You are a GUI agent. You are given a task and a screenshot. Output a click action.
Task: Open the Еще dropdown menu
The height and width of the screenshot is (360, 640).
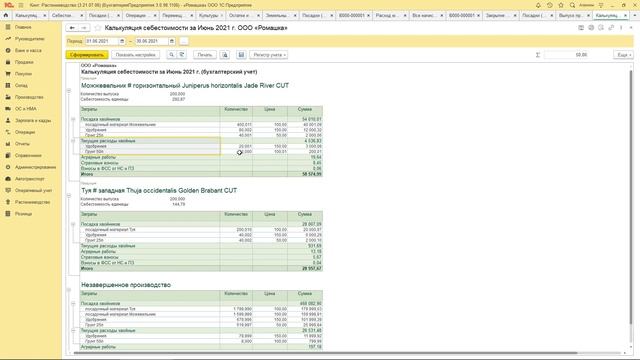tap(623, 55)
